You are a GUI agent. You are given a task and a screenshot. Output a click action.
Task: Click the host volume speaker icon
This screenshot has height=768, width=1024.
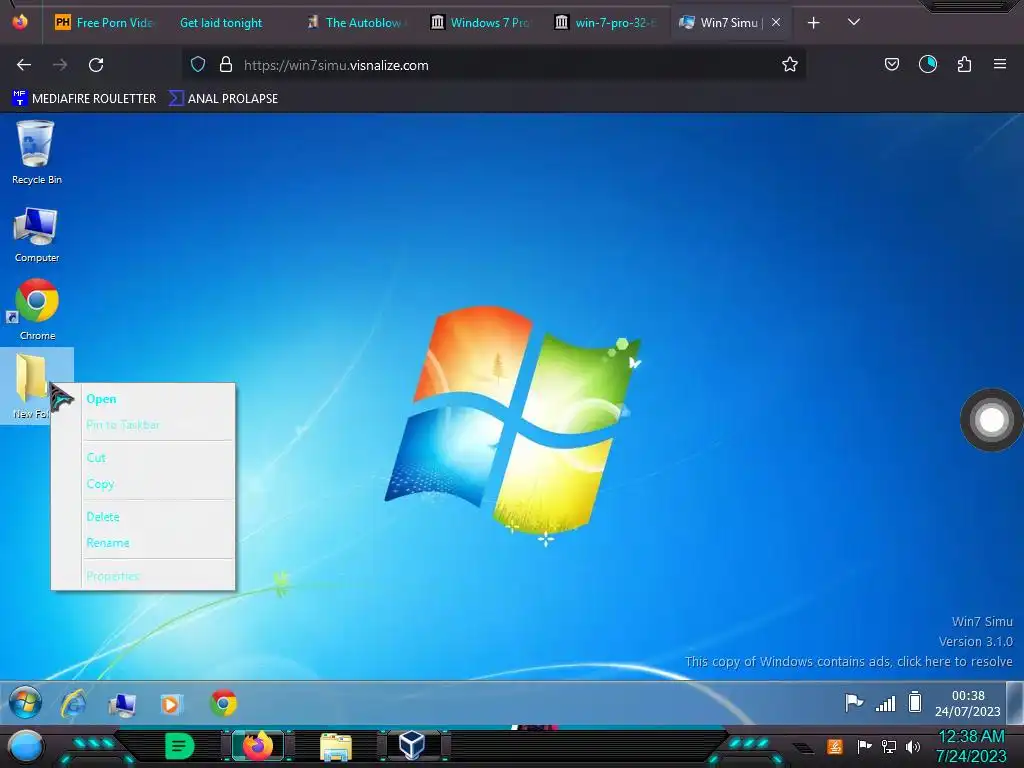click(912, 746)
